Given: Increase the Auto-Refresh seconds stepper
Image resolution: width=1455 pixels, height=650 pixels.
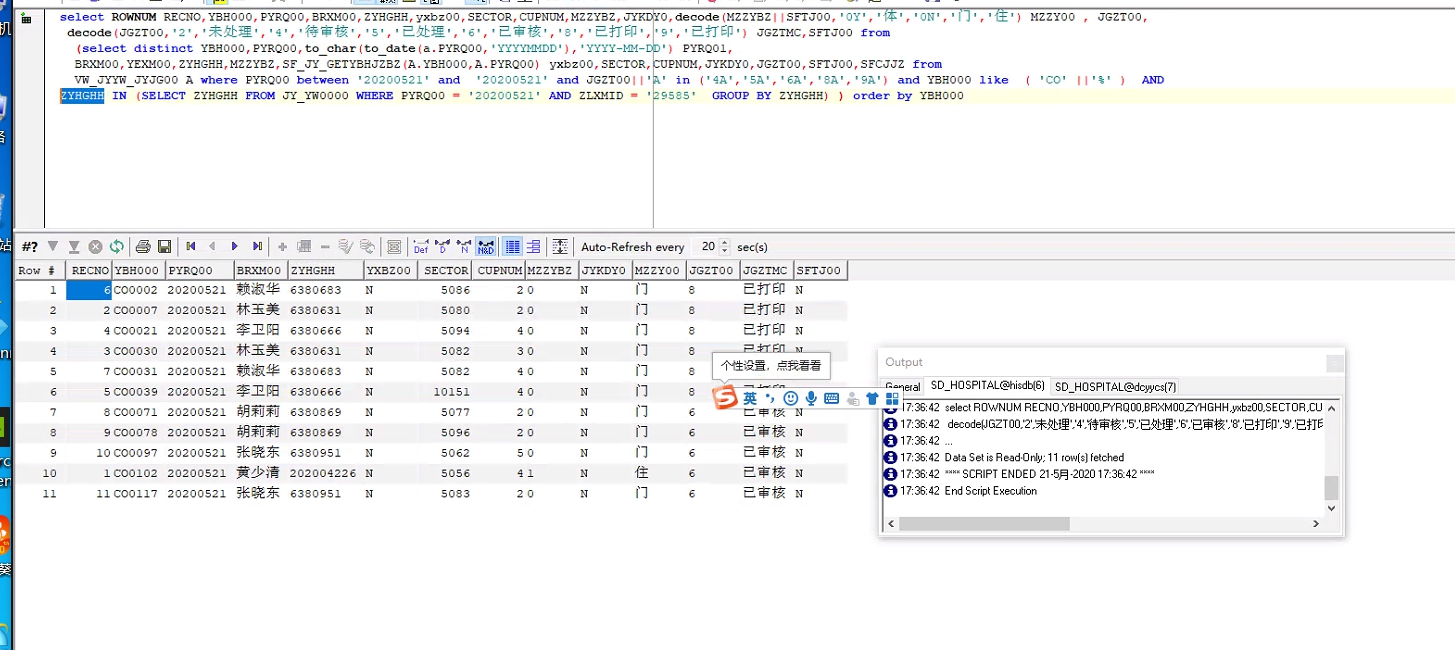Looking at the screenshot, I should [x=724, y=243].
